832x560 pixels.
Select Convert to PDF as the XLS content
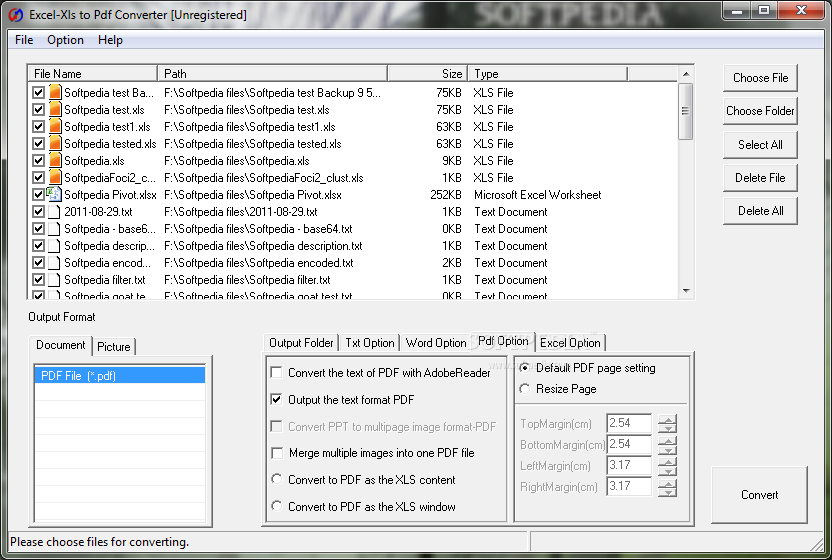[x=276, y=479]
